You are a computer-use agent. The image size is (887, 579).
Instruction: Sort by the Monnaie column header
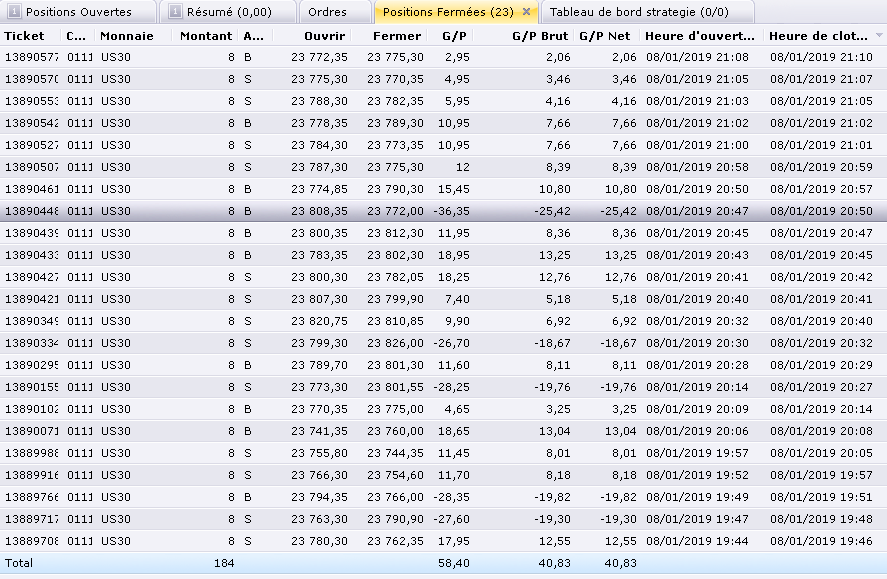tap(126, 36)
